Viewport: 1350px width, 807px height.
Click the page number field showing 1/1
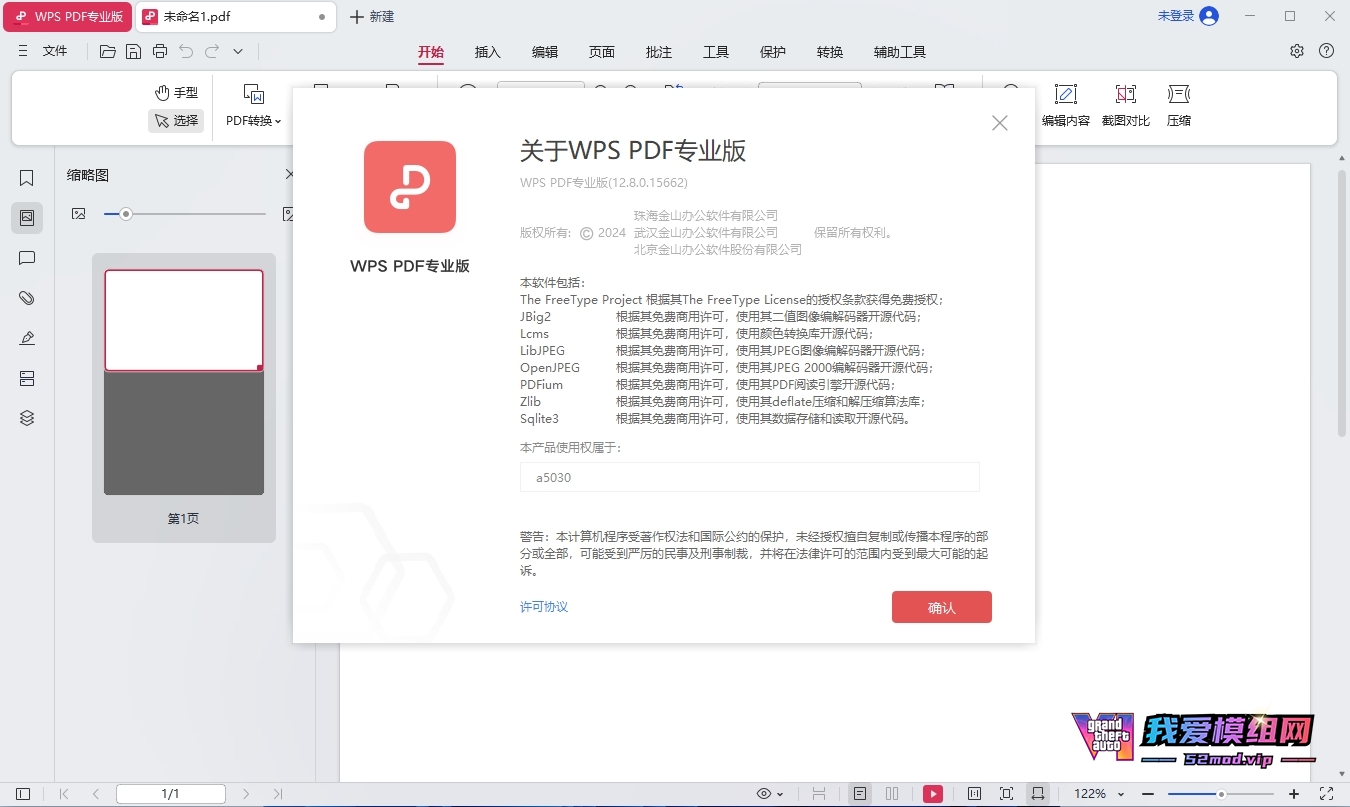tap(171, 794)
